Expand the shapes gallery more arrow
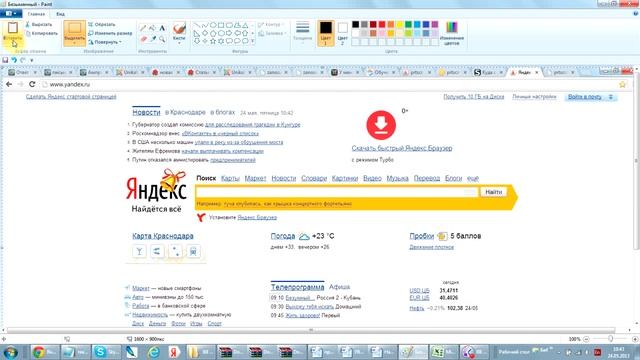Viewport: 640px width, 360px height. point(253,41)
